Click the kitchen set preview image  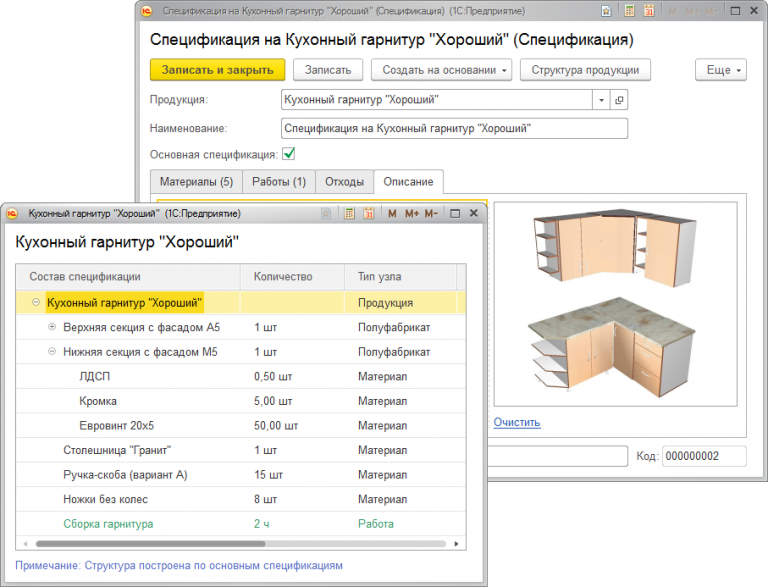[x=616, y=304]
